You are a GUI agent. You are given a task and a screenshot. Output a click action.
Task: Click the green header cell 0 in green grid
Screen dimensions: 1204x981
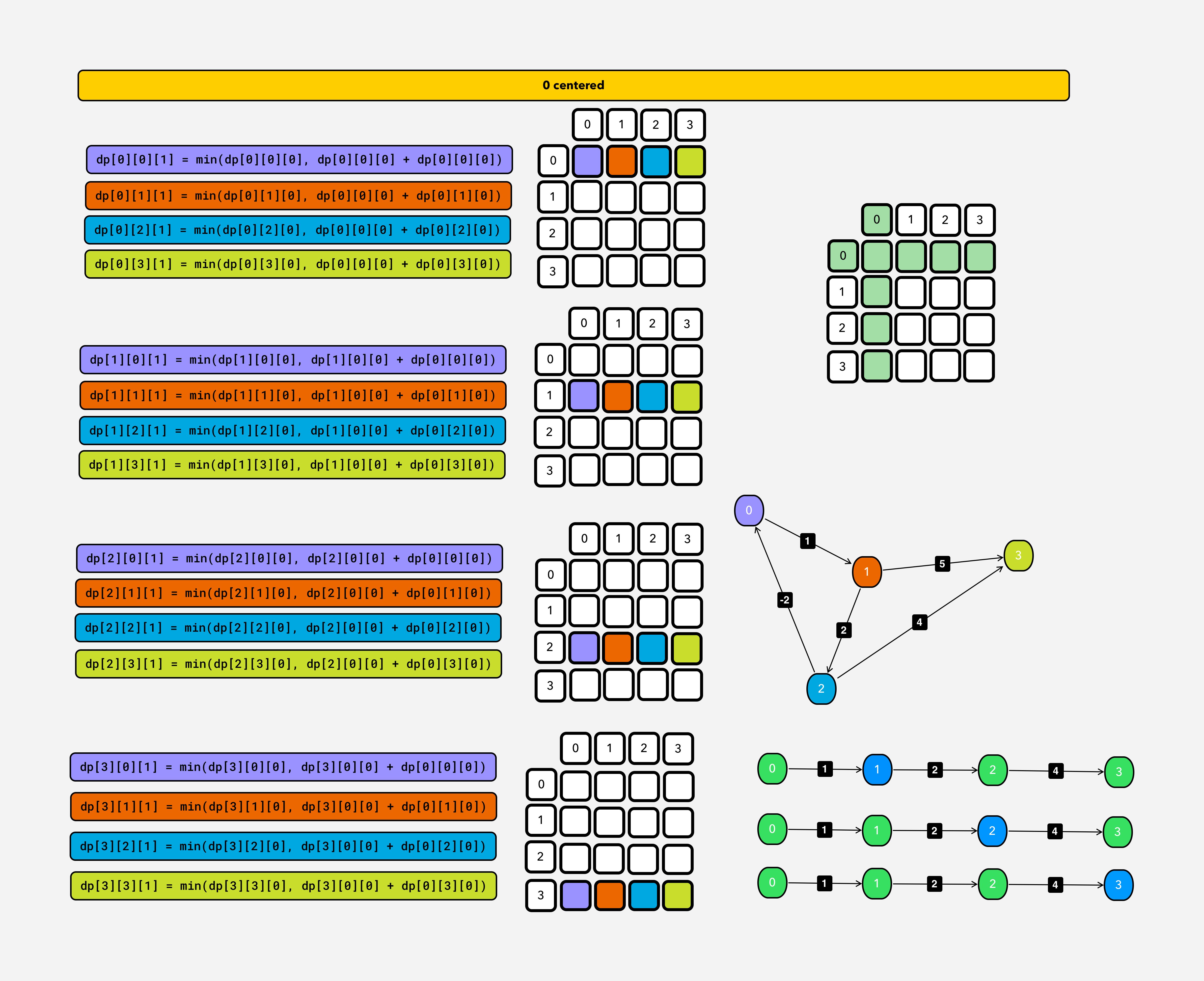(x=876, y=220)
